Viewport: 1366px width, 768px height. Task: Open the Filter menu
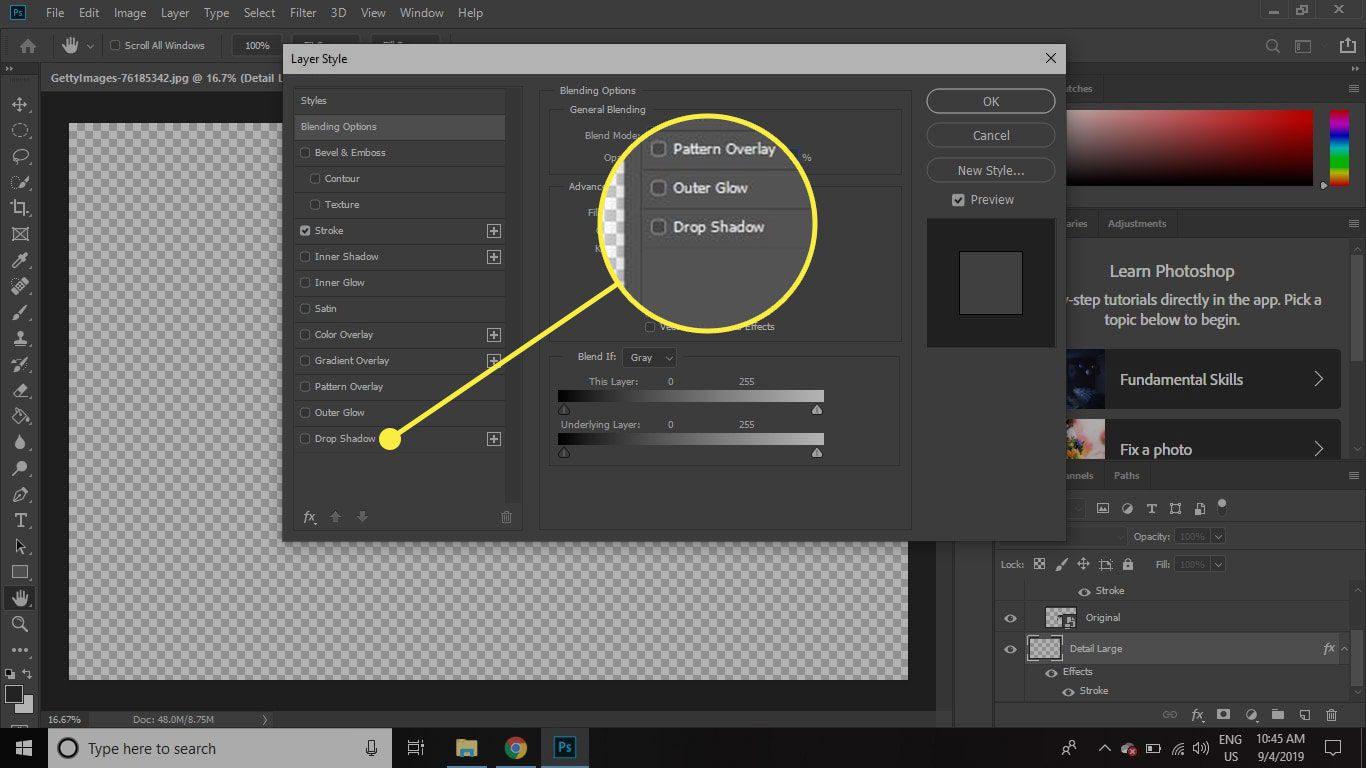pos(303,13)
